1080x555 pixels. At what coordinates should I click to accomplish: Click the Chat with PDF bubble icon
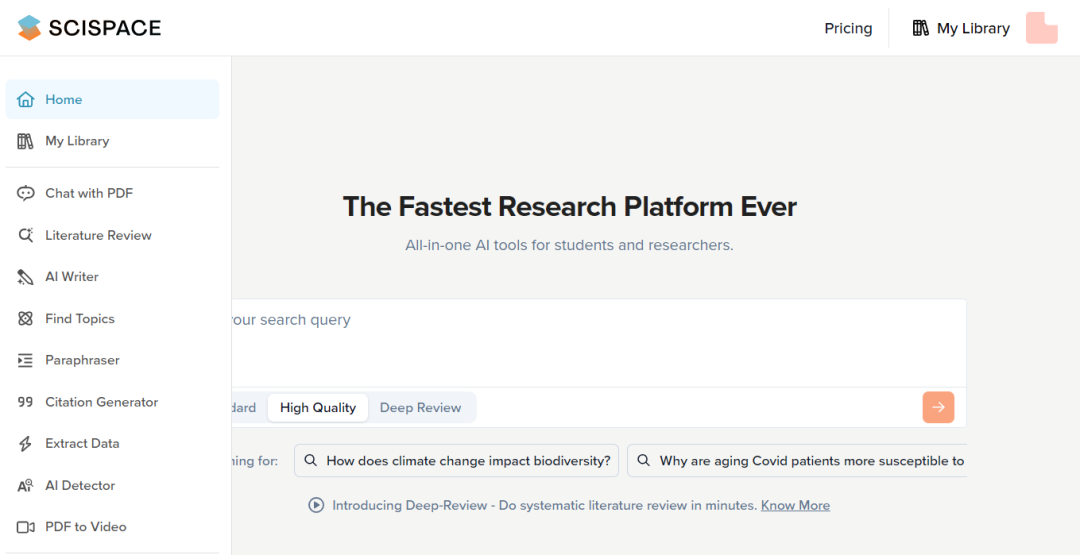click(25, 193)
